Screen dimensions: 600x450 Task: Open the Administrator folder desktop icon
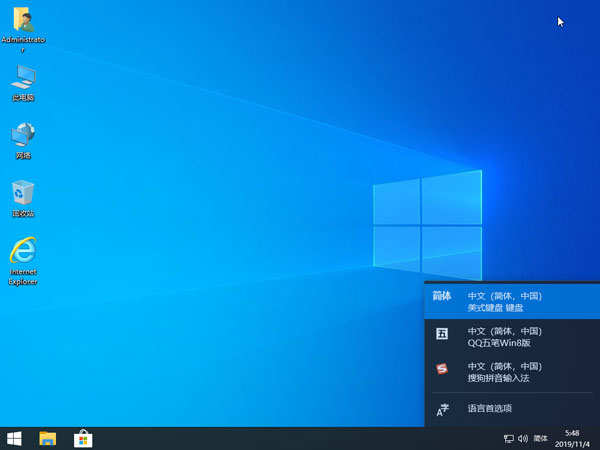23,30
